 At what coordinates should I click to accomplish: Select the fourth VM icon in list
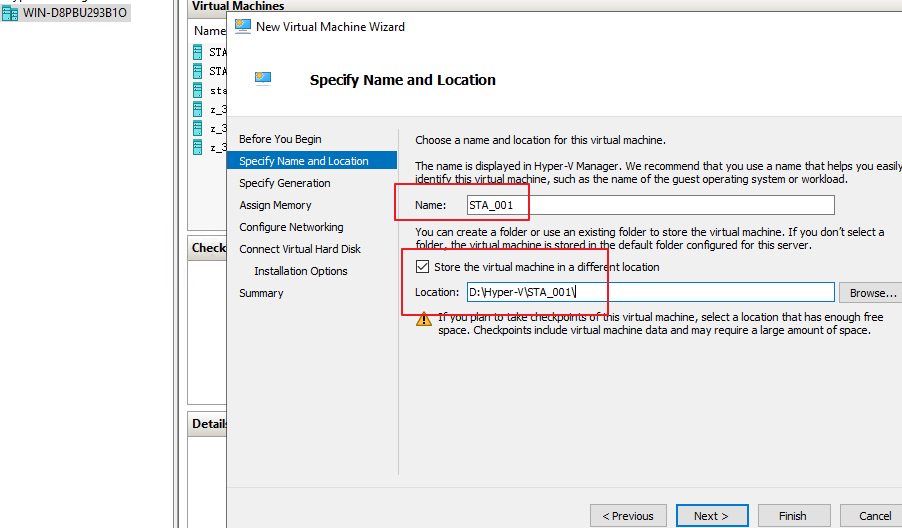point(198,109)
